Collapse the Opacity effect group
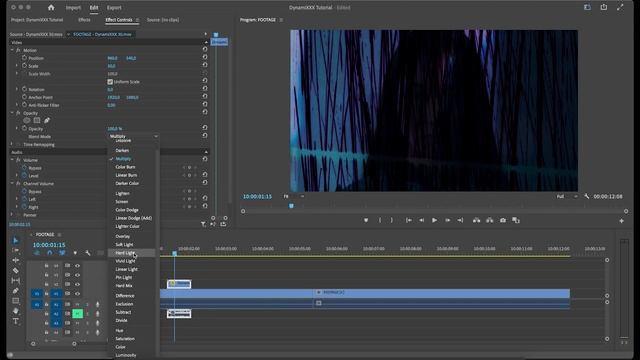The height and width of the screenshot is (360, 640). click(x=12, y=113)
